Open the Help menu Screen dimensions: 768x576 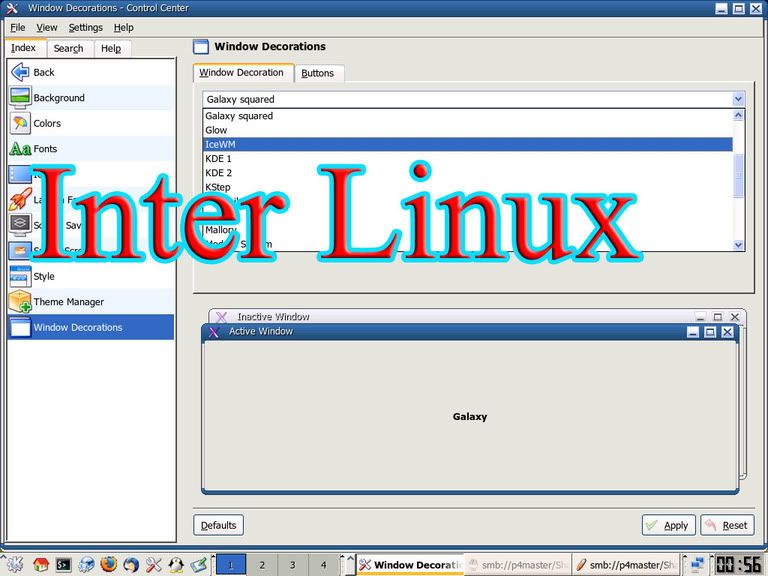coord(123,27)
